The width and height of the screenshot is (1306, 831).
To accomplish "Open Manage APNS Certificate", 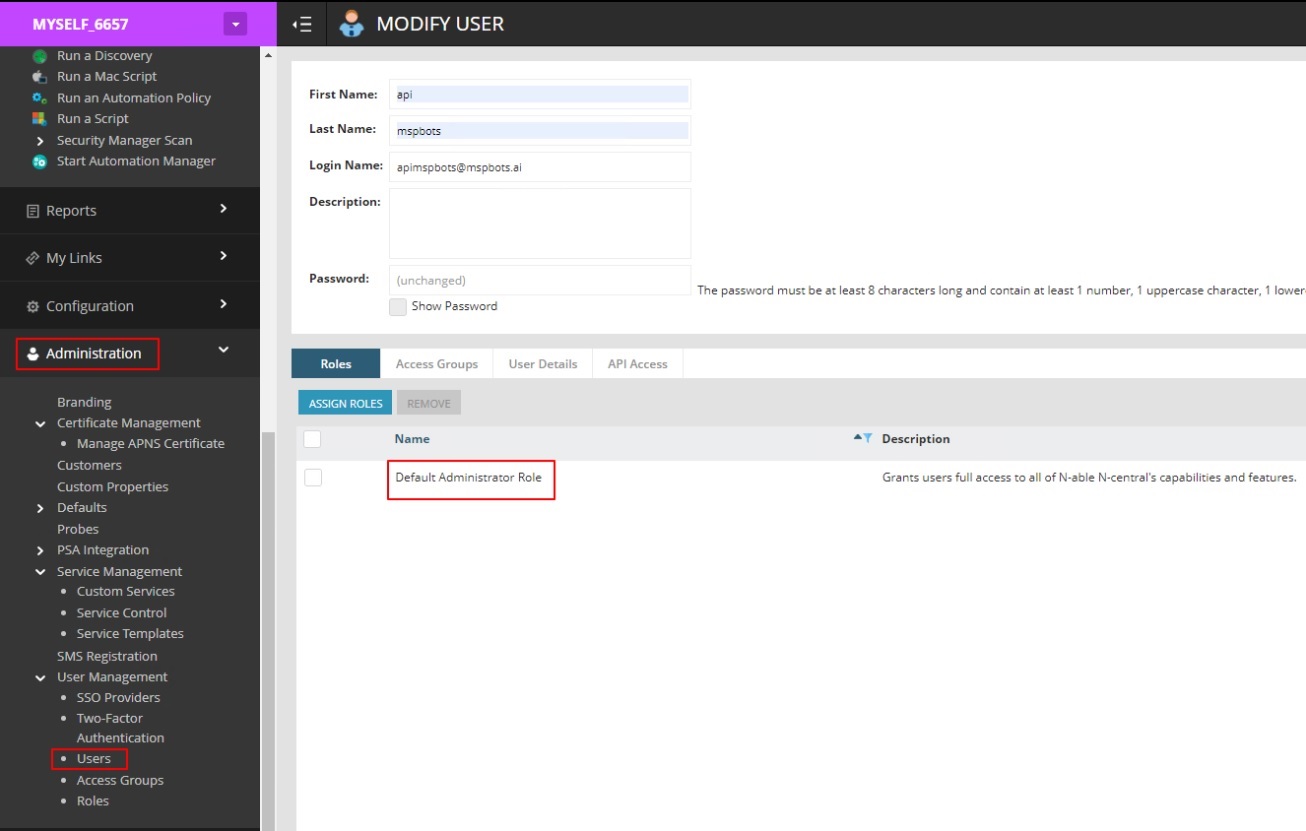I will coord(151,444).
